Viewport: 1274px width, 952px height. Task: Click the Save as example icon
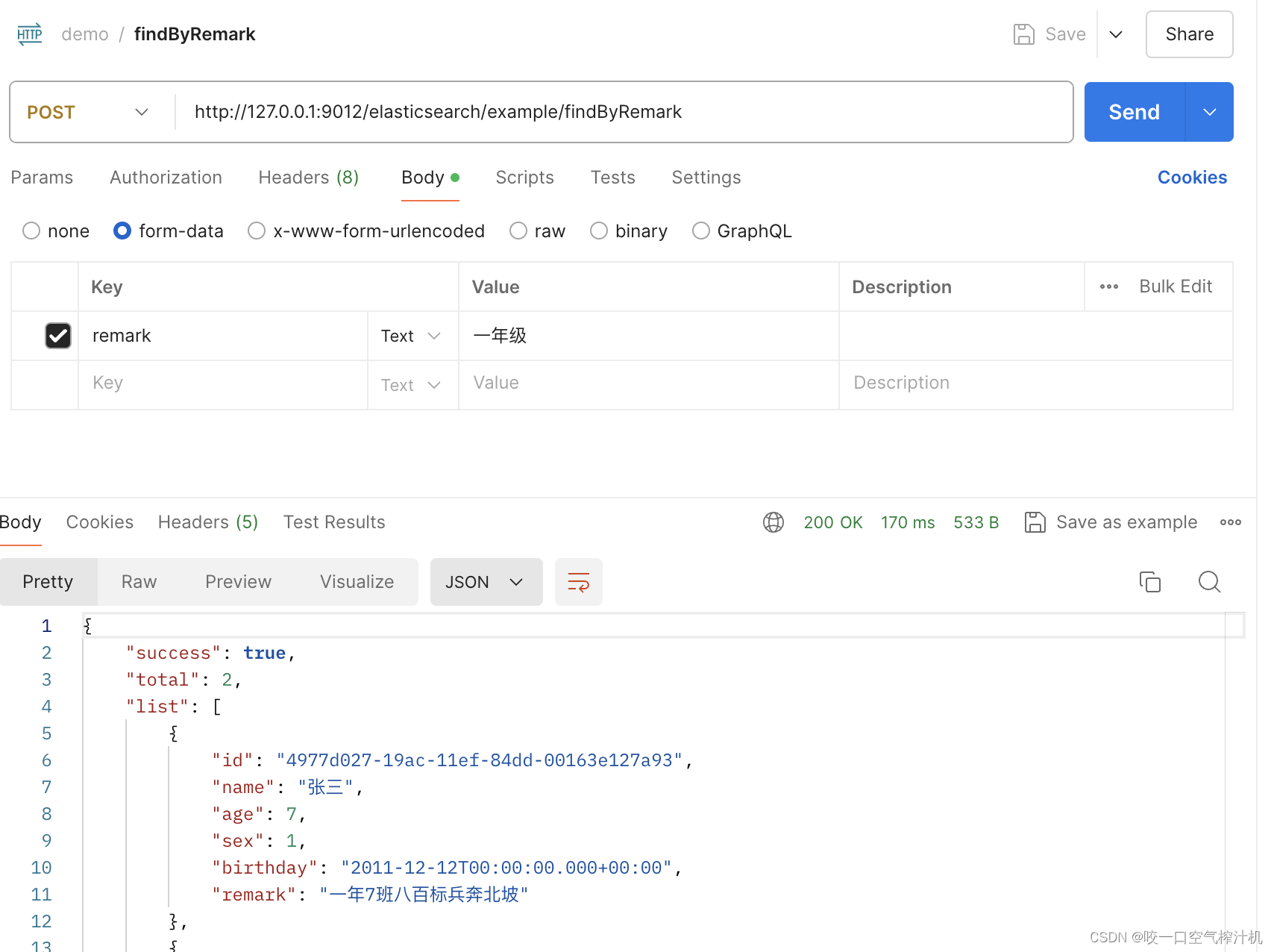(1035, 522)
